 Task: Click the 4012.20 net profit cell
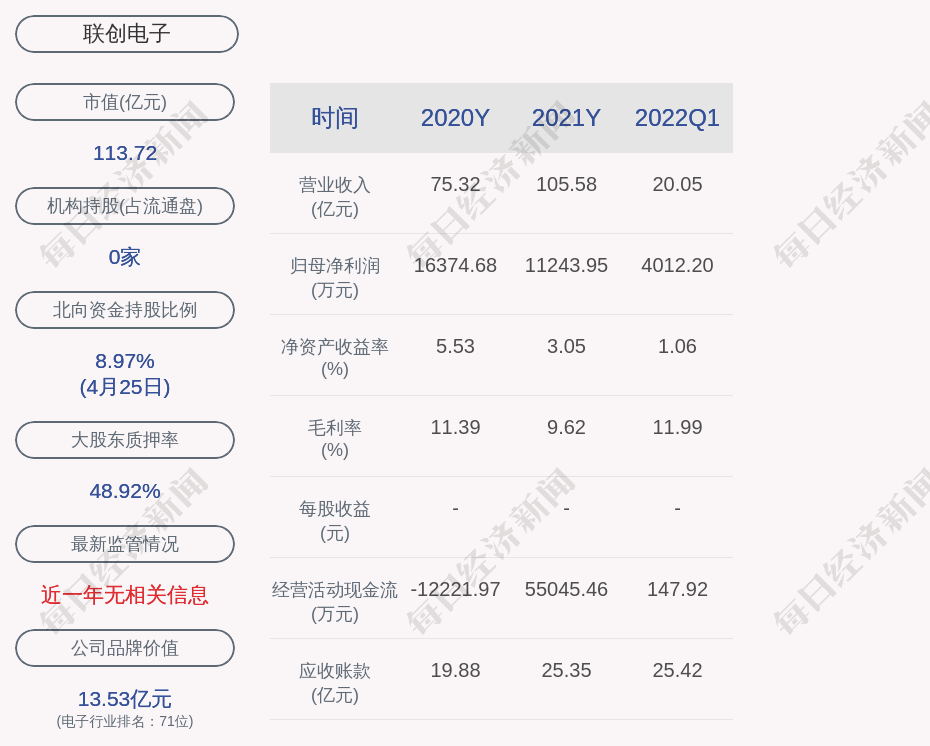coord(677,265)
